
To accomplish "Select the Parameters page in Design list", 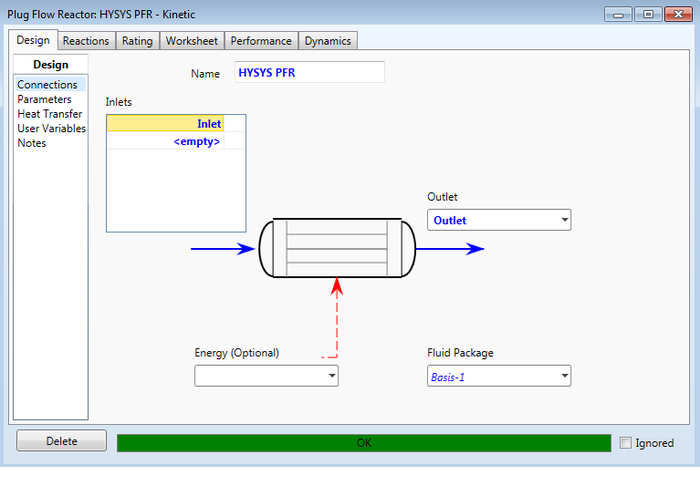I will pyautogui.click(x=44, y=99).
